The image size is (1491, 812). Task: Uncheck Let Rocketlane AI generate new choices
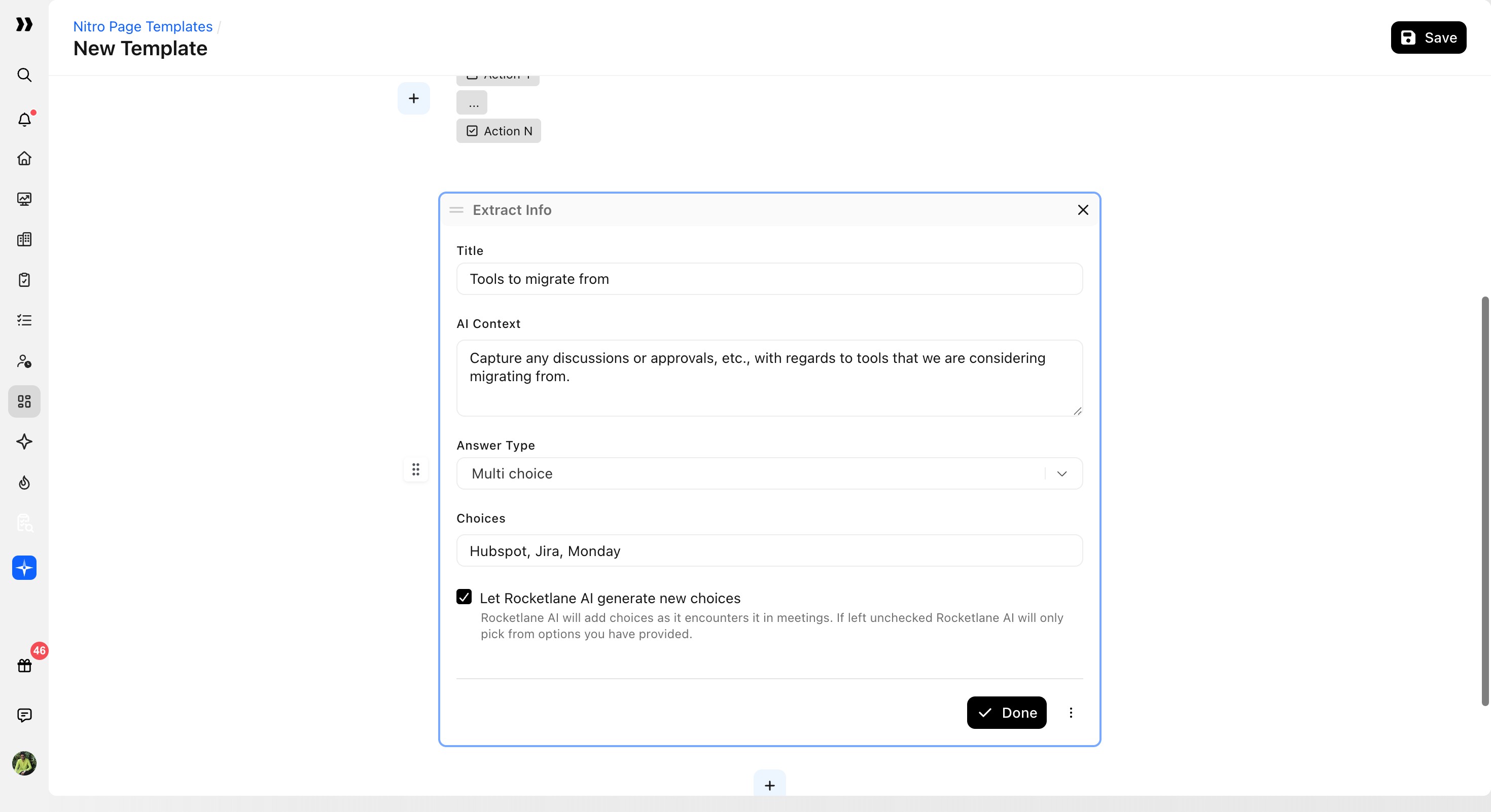pos(464,597)
